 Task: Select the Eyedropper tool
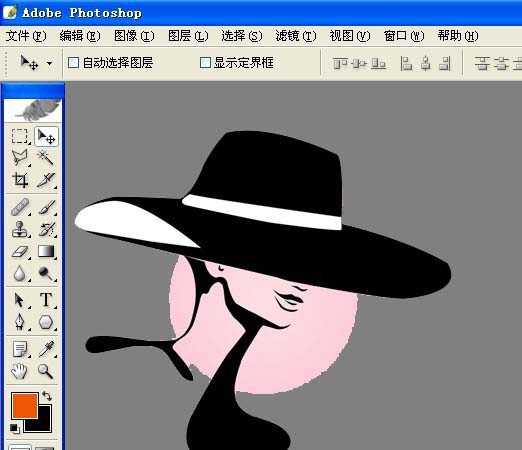click(46, 349)
